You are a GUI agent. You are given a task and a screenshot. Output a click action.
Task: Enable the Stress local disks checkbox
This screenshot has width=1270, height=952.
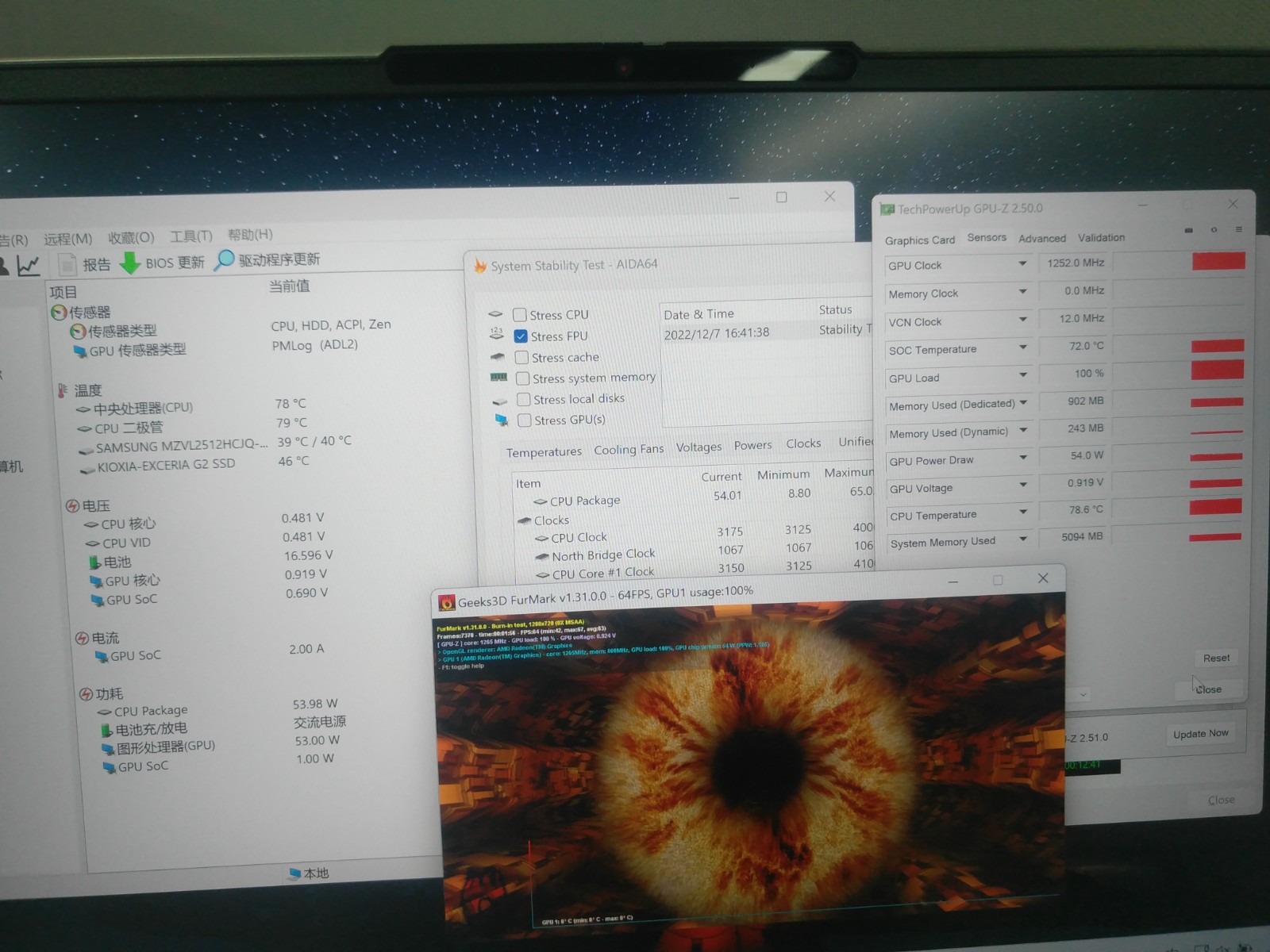(523, 400)
